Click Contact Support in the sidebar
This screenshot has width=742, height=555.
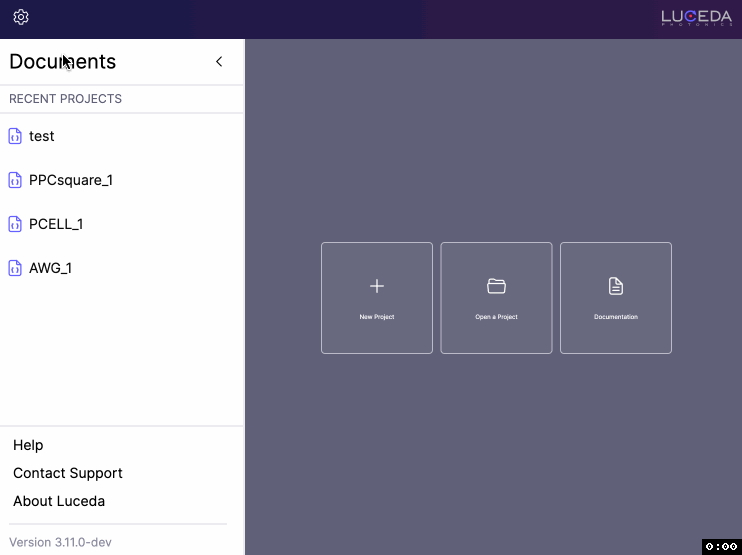[x=68, y=473]
